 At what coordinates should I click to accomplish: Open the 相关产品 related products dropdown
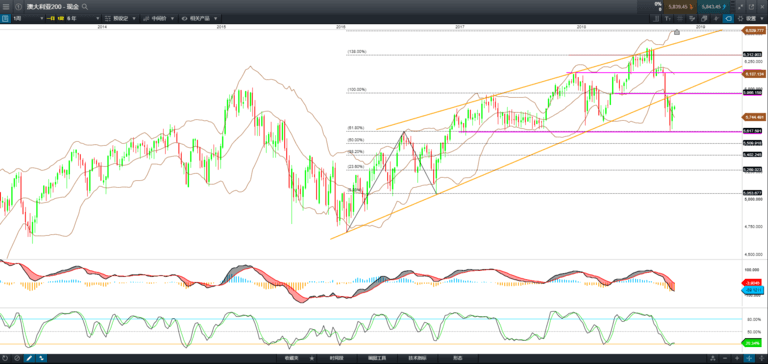199,18
